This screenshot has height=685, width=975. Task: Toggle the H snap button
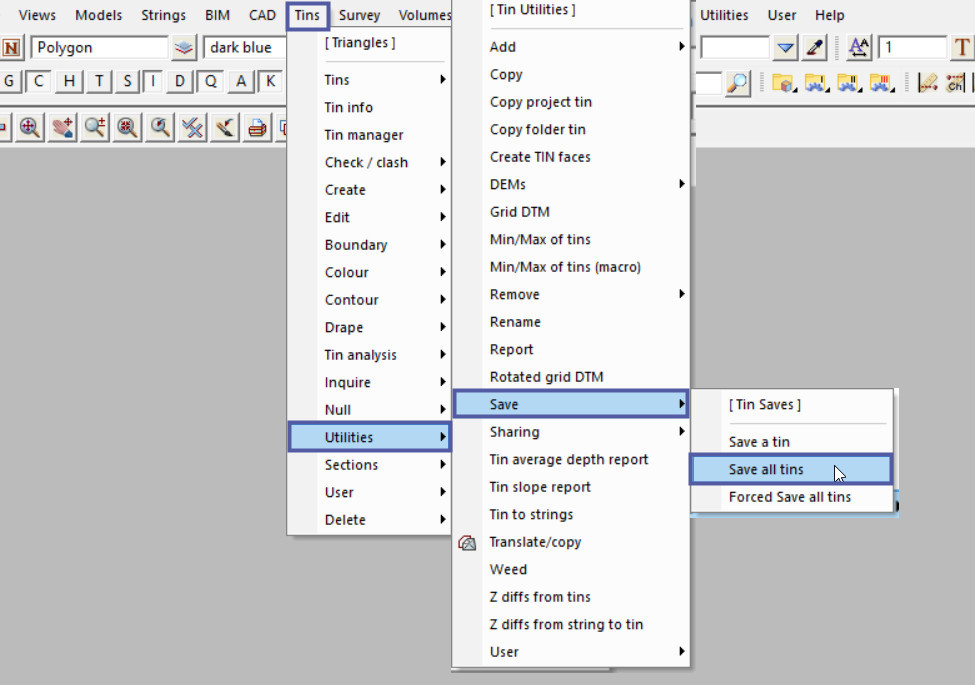[x=69, y=82]
